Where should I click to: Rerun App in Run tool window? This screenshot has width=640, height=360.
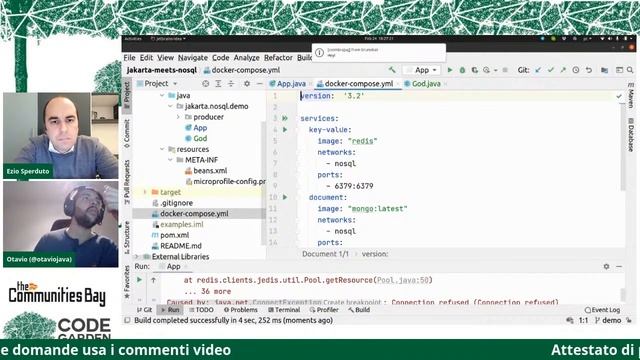(140, 280)
